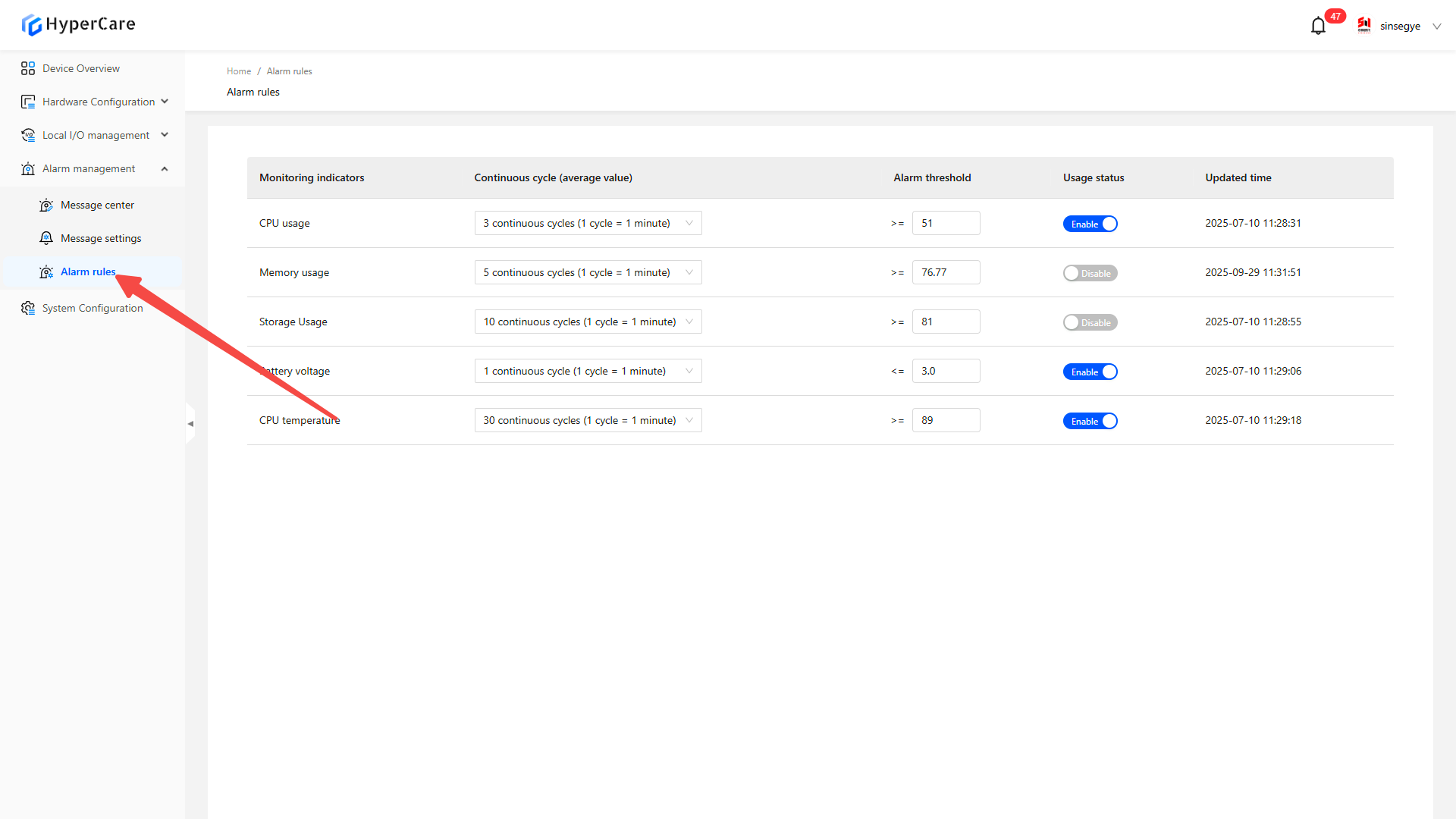Image resolution: width=1456 pixels, height=819 pixels.
Task: Click the Message settings bell icon
Action: pos(46,238)
